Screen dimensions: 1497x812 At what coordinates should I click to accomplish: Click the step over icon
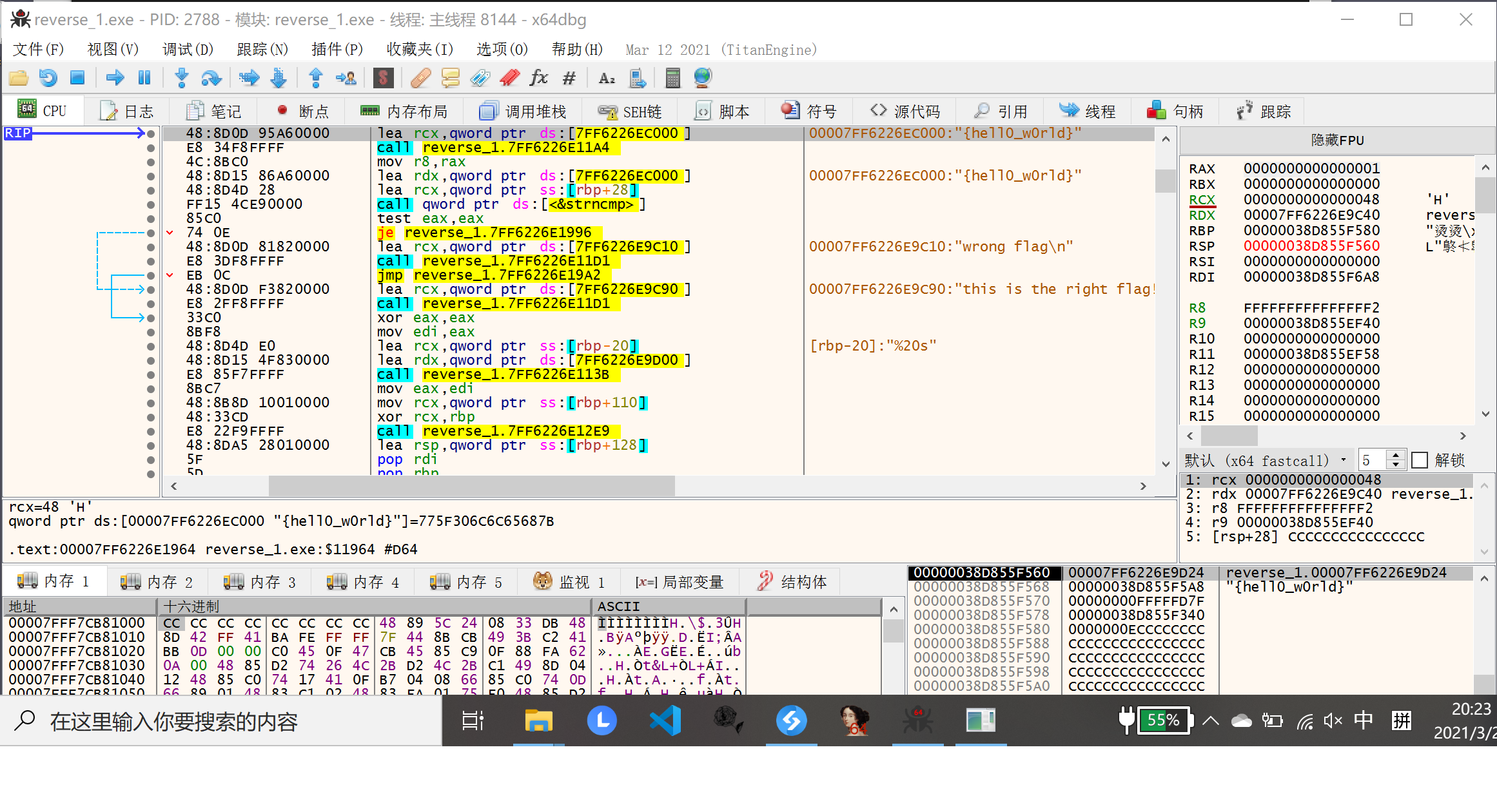coord(211,79)
